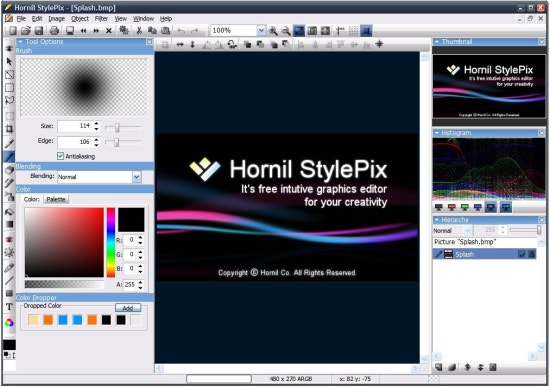This screenshot has height=387, width=550.
Task: Select the Text tool in toolbox
Action: pos(9,307)
